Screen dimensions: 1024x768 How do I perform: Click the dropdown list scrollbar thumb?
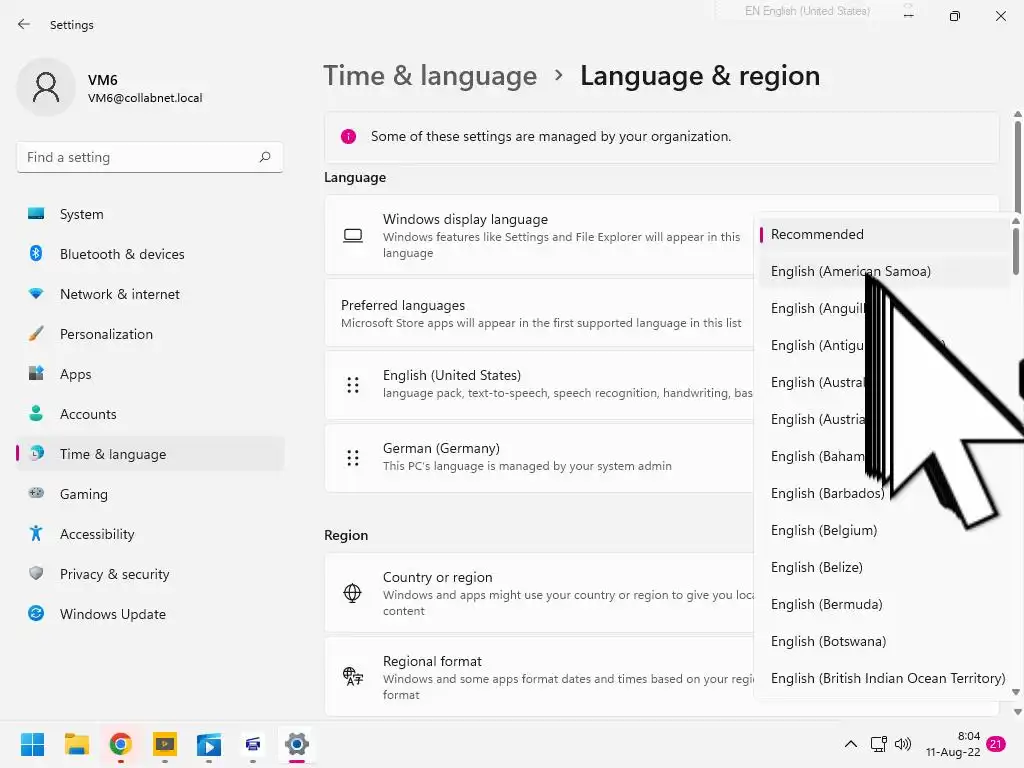(1016, 250)
